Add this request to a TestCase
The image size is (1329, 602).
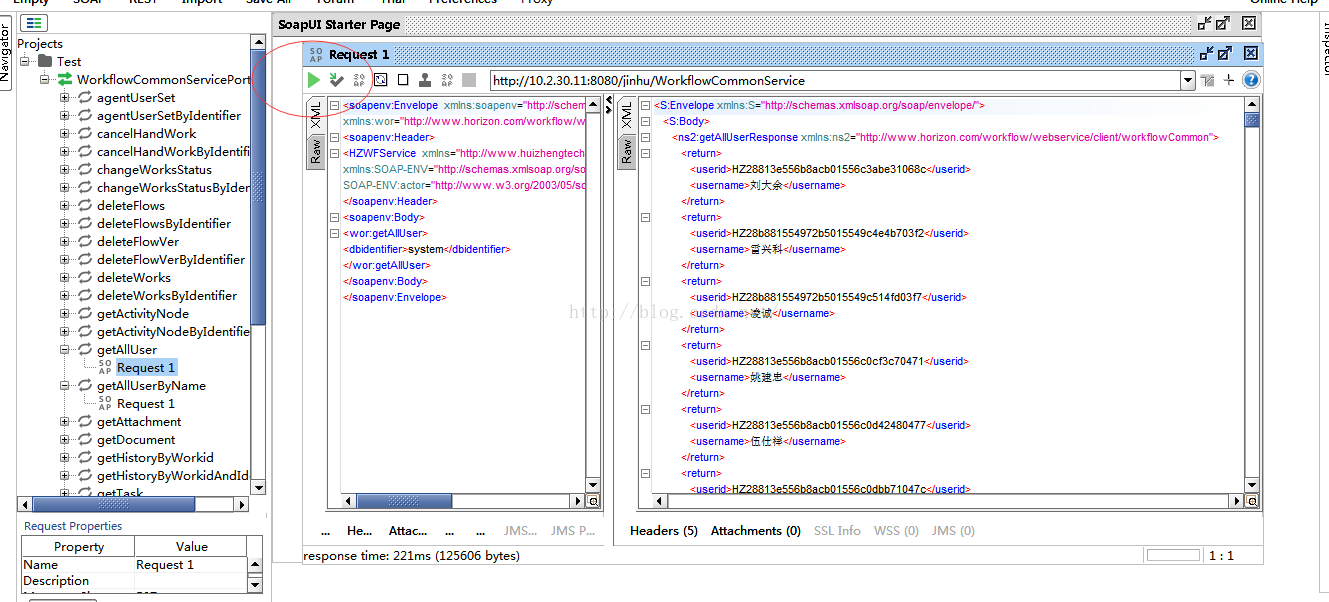[336, 80]
